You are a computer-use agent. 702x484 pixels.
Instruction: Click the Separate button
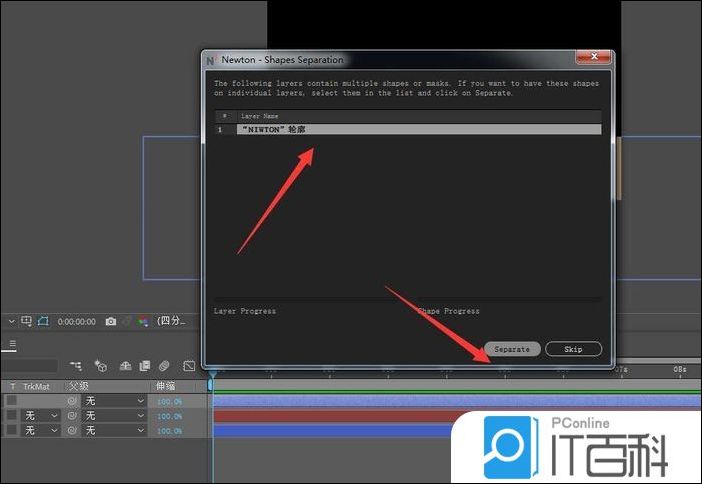click(x=512, y=349)
